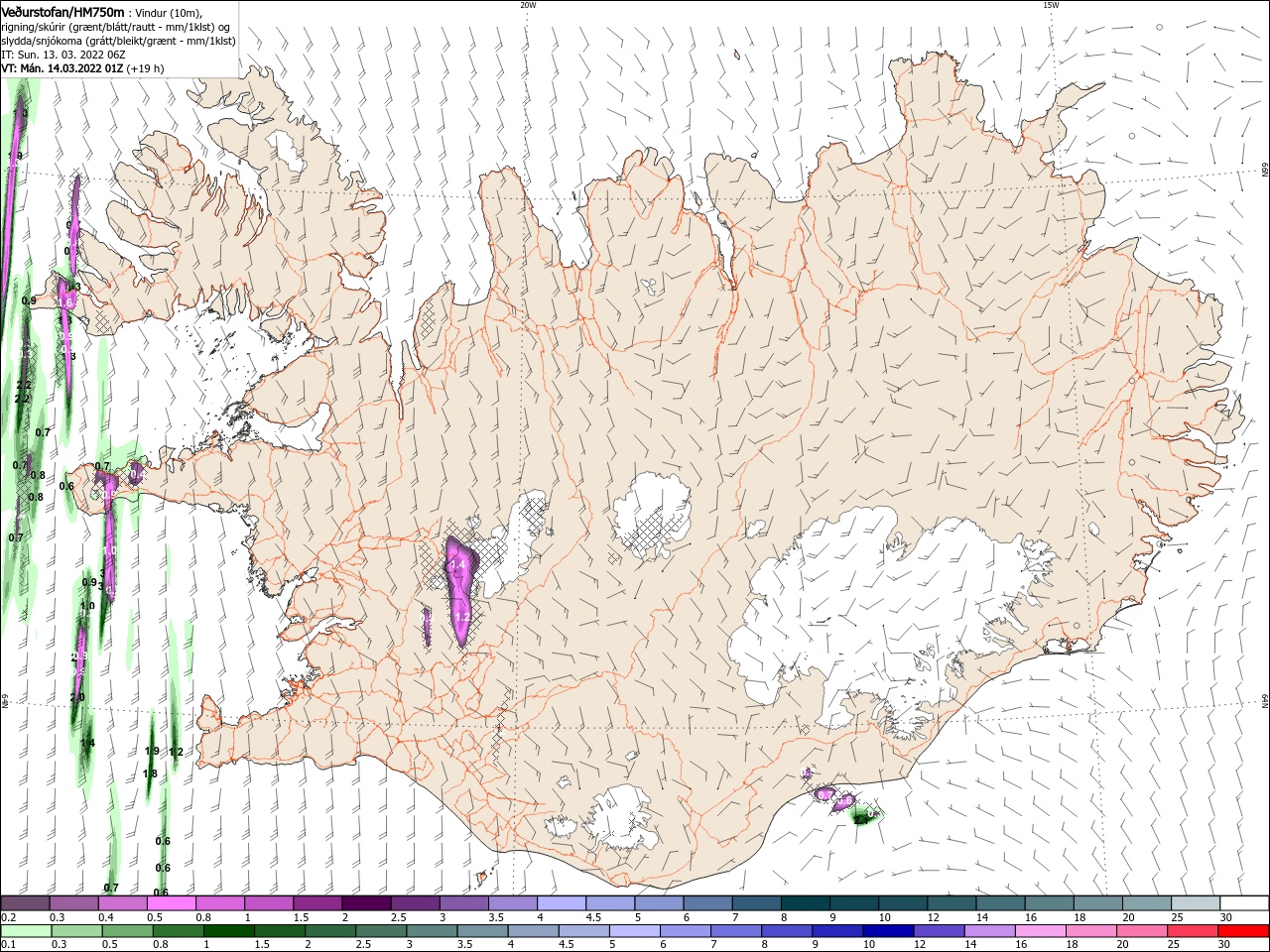Select the darkest green 1 rain legend swatch

(229, 931)
